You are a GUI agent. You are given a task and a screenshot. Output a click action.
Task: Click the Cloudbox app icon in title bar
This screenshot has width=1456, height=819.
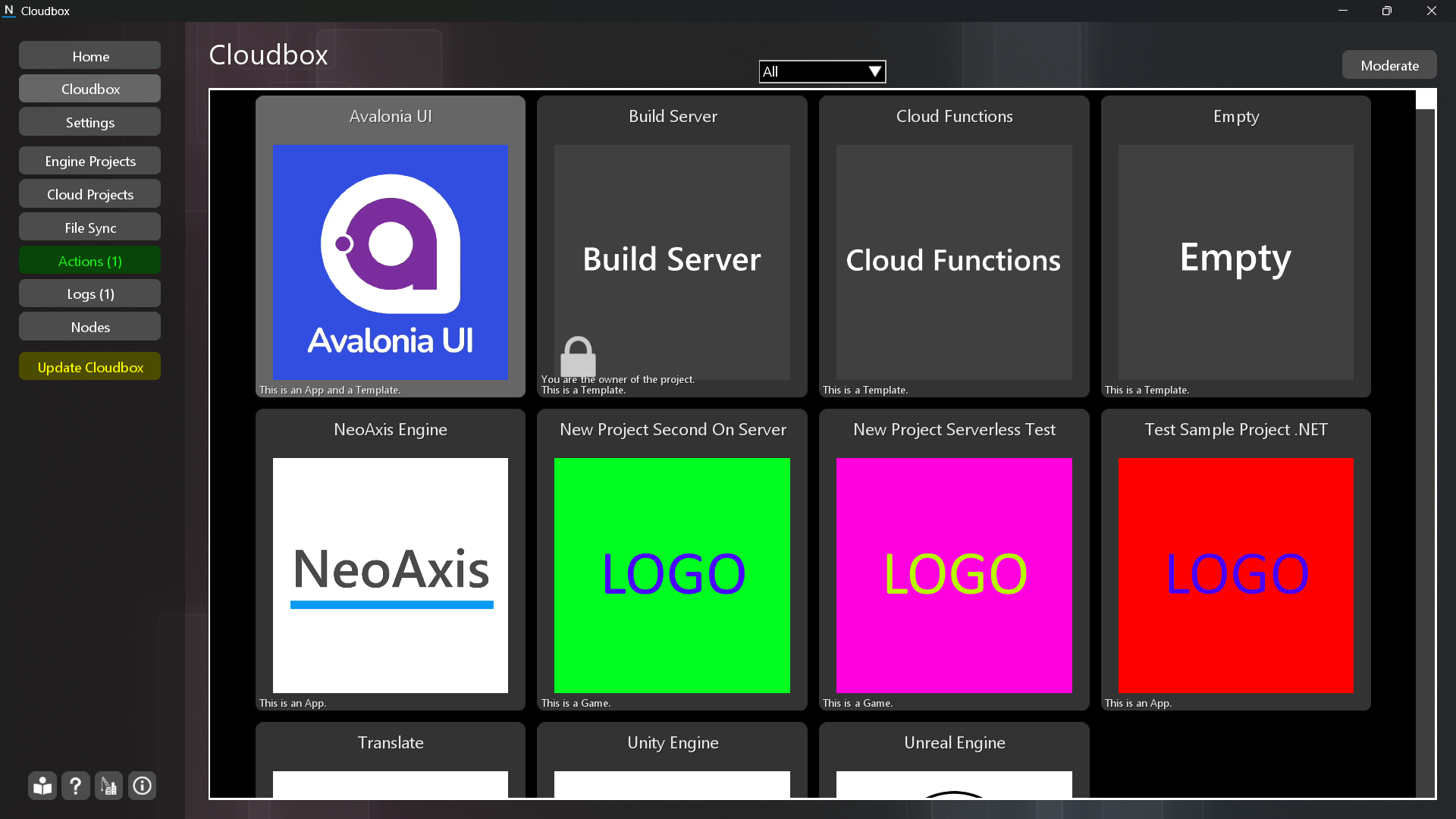9,11
